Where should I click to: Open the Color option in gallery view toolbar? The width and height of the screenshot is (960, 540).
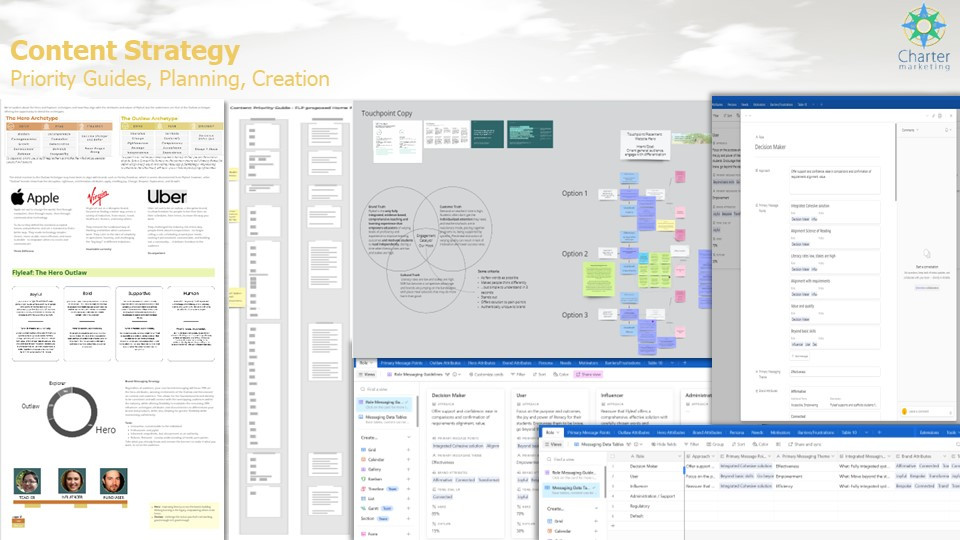pos(563,373)
